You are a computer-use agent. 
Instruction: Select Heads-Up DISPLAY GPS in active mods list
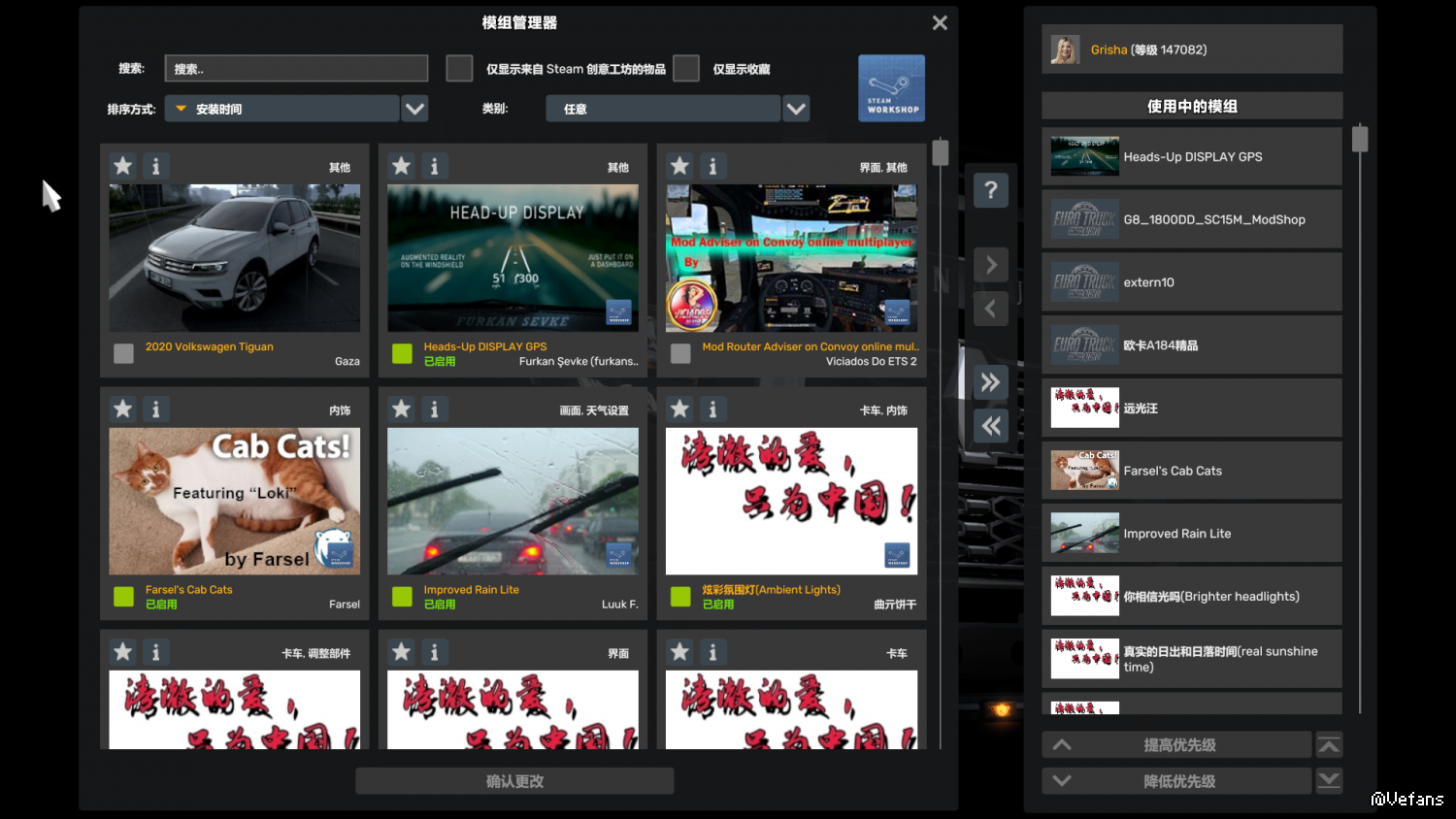point(1192,156)
